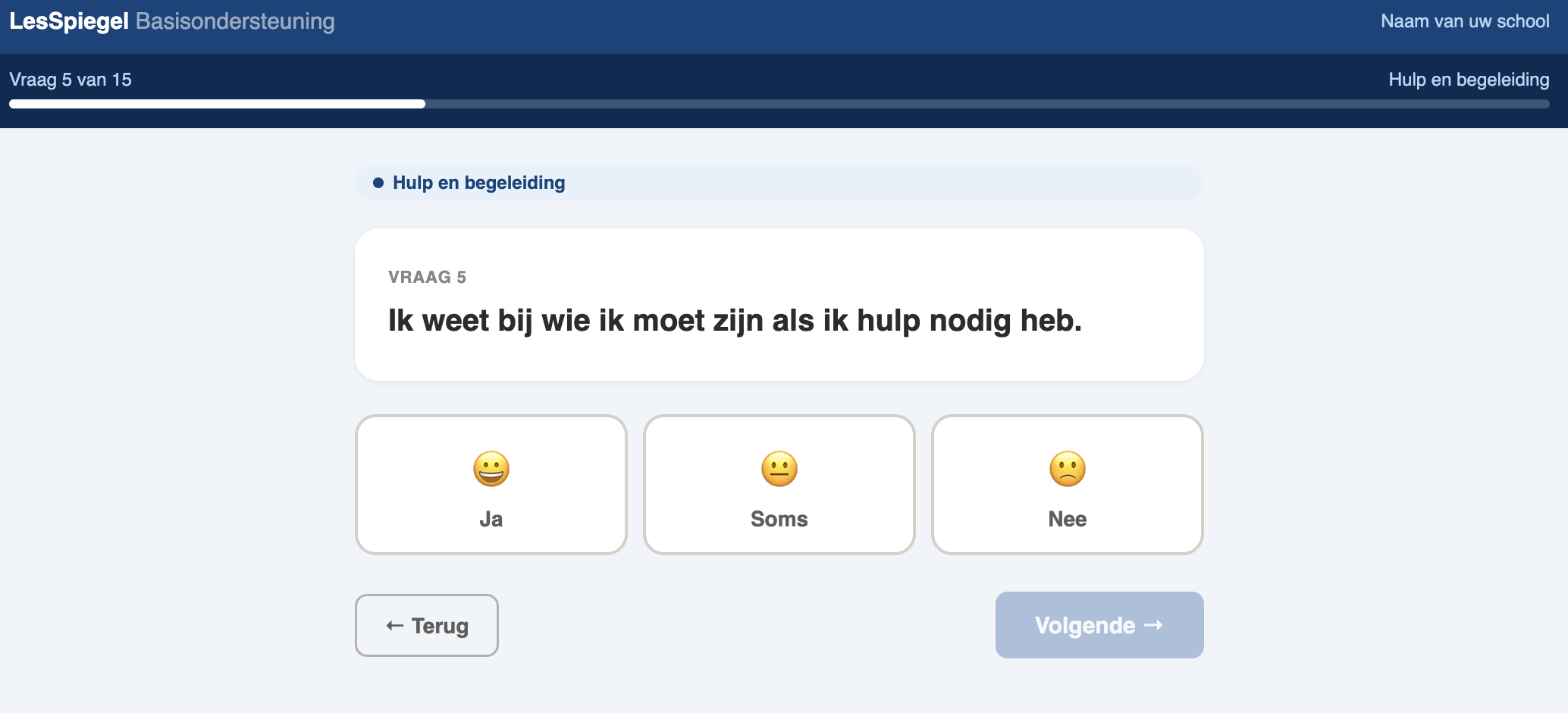Click the LesSpiegel logo
Image resolution: width=1568 pixels, height=713 pixels.
tap(69, 21)
